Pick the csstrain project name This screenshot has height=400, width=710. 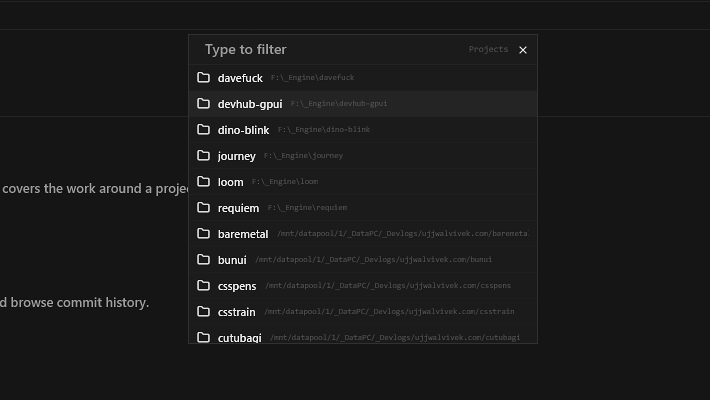(x=236, y=312)
